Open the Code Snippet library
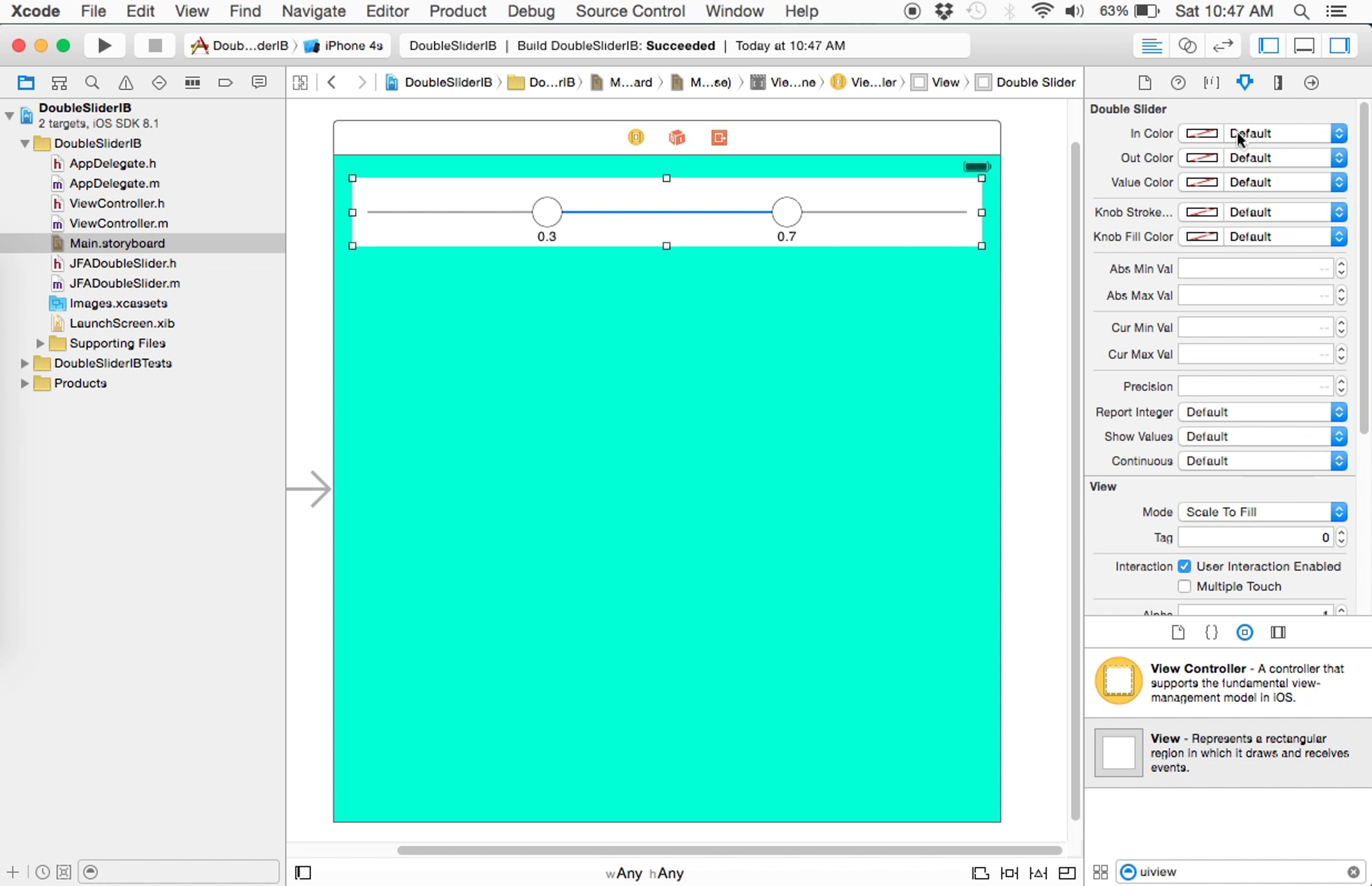 pos(1211,633)
